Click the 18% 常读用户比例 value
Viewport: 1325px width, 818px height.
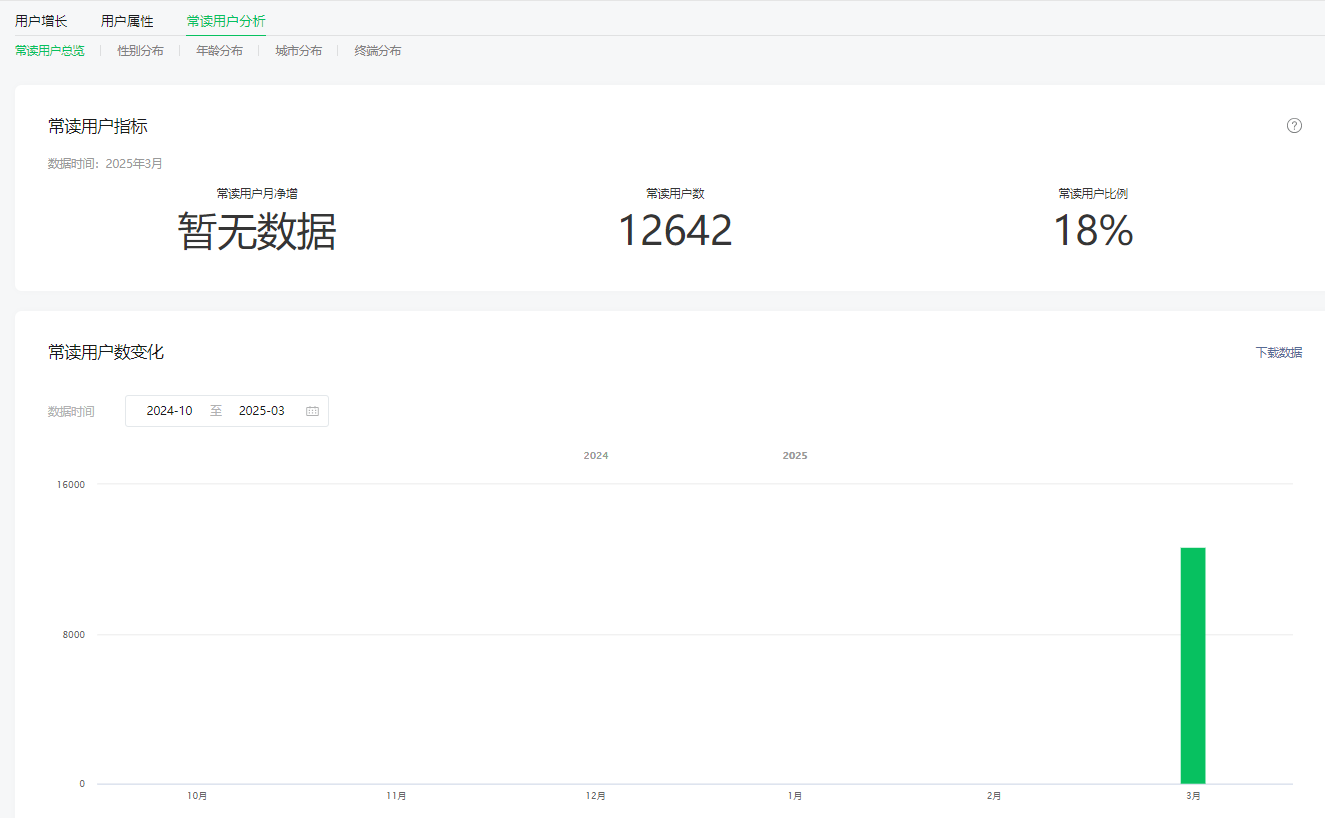[1093, 231]
